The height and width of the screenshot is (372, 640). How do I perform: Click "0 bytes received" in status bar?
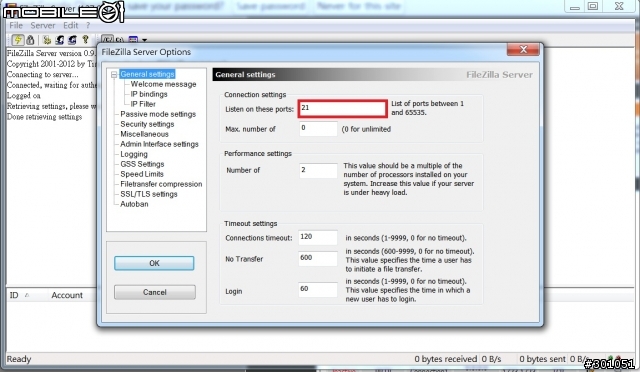point(445,359)
